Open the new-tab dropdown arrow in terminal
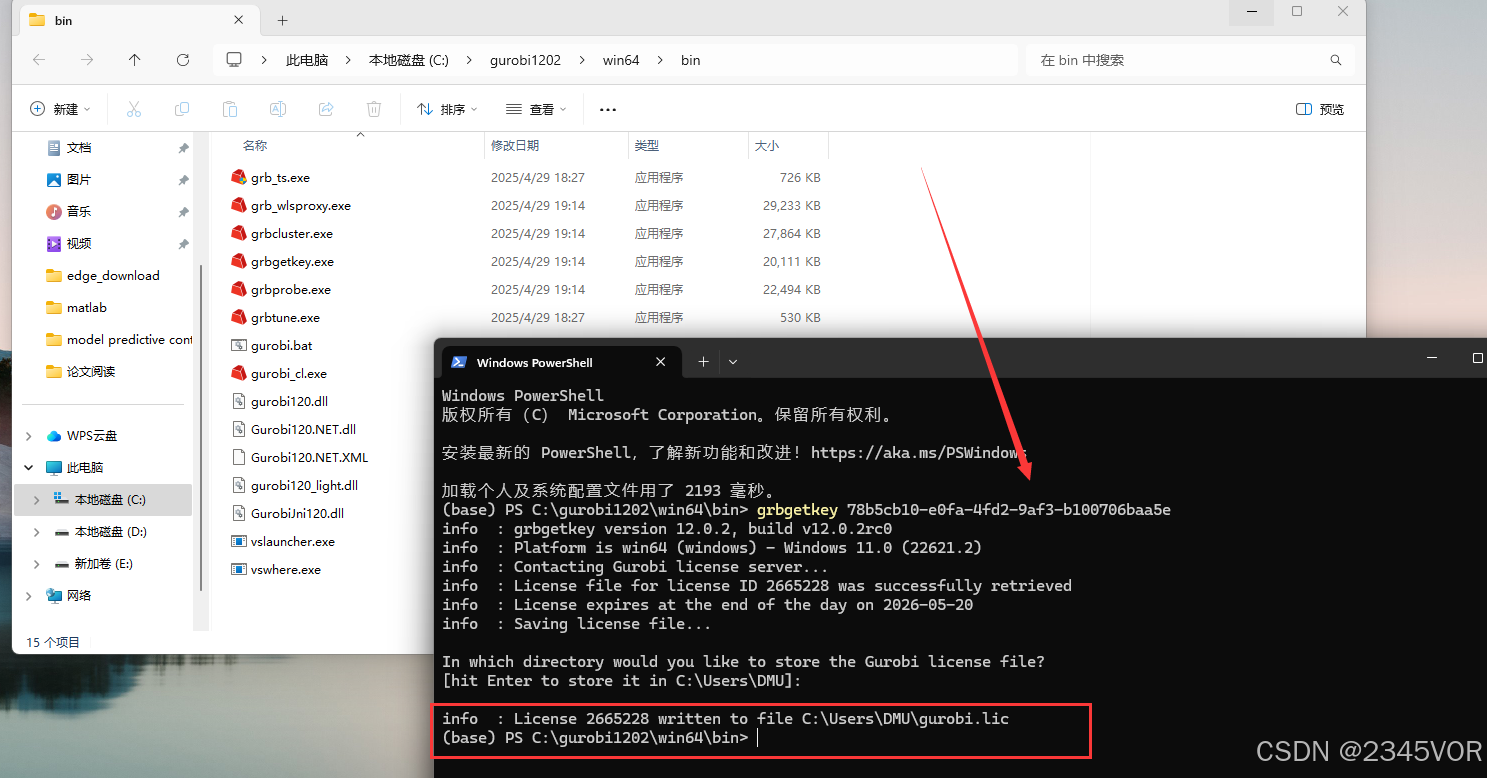The image size is (1487, 778). [733, 362]
